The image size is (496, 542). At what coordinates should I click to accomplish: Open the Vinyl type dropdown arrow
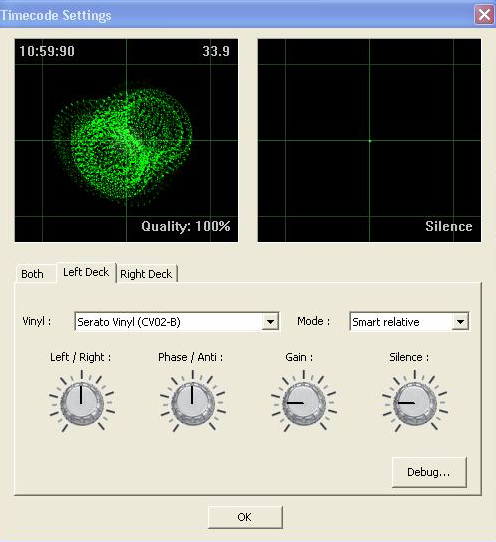(270, 322)
